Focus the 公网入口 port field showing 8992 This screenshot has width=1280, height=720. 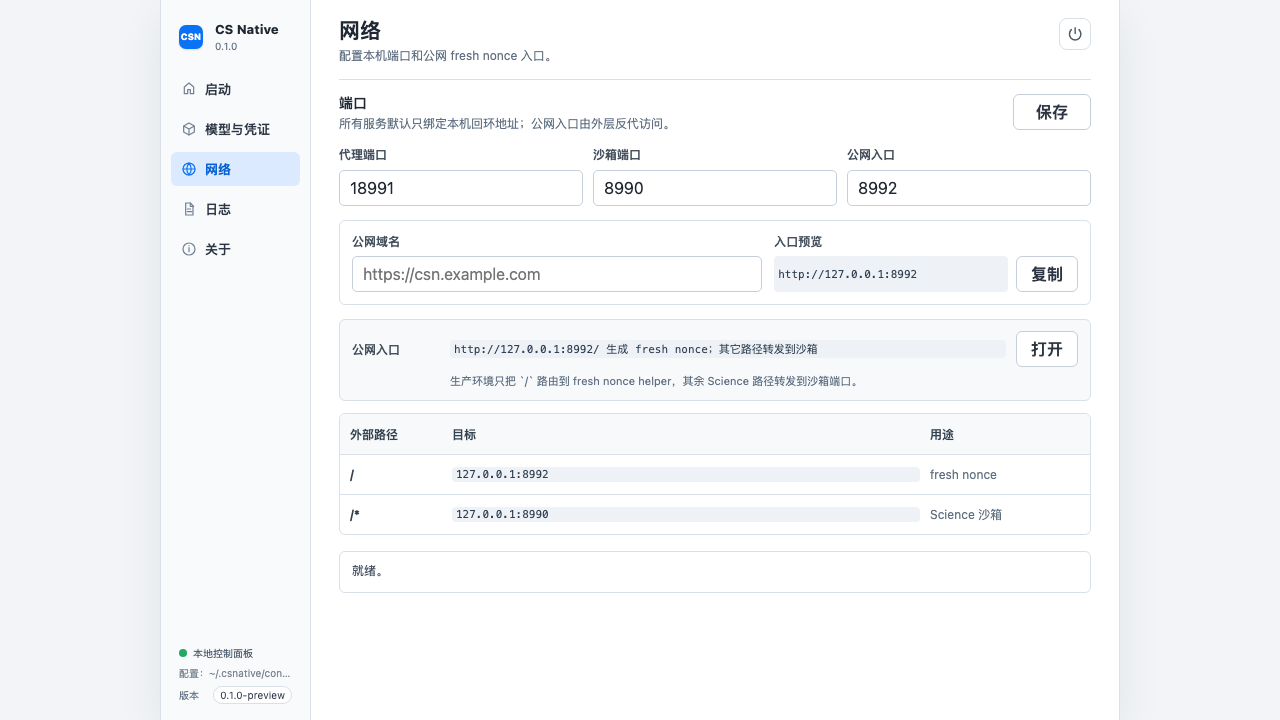click(969, 188)
